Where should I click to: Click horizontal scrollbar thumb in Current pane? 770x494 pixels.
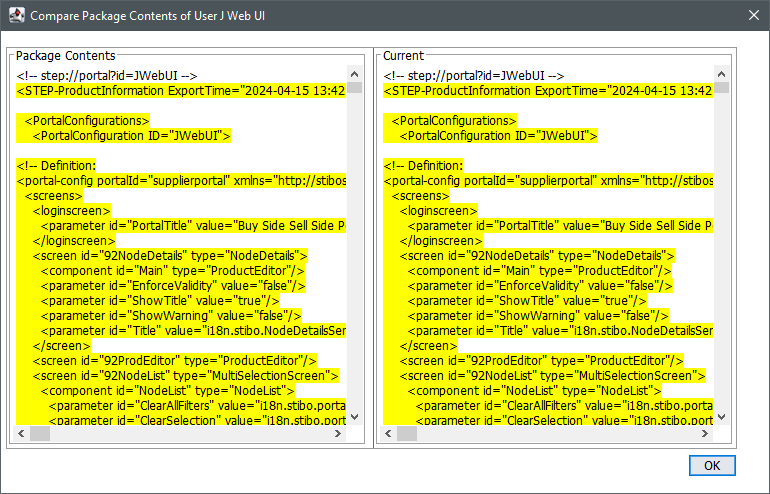[x=407, y=434]
